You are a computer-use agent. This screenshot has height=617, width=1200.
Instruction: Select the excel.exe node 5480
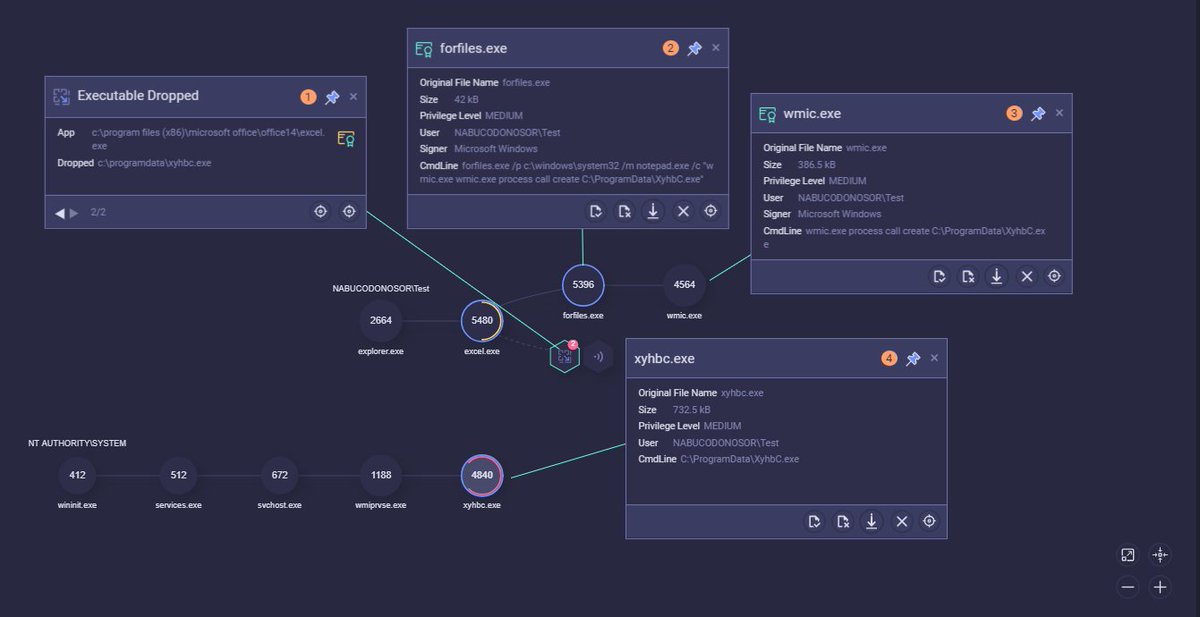coord(482,321)
